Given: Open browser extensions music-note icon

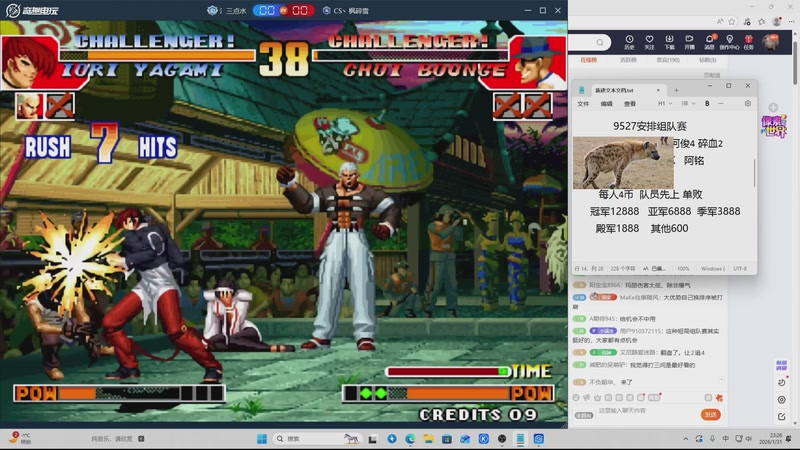Looking at the screenshot, I should (747, 21).
